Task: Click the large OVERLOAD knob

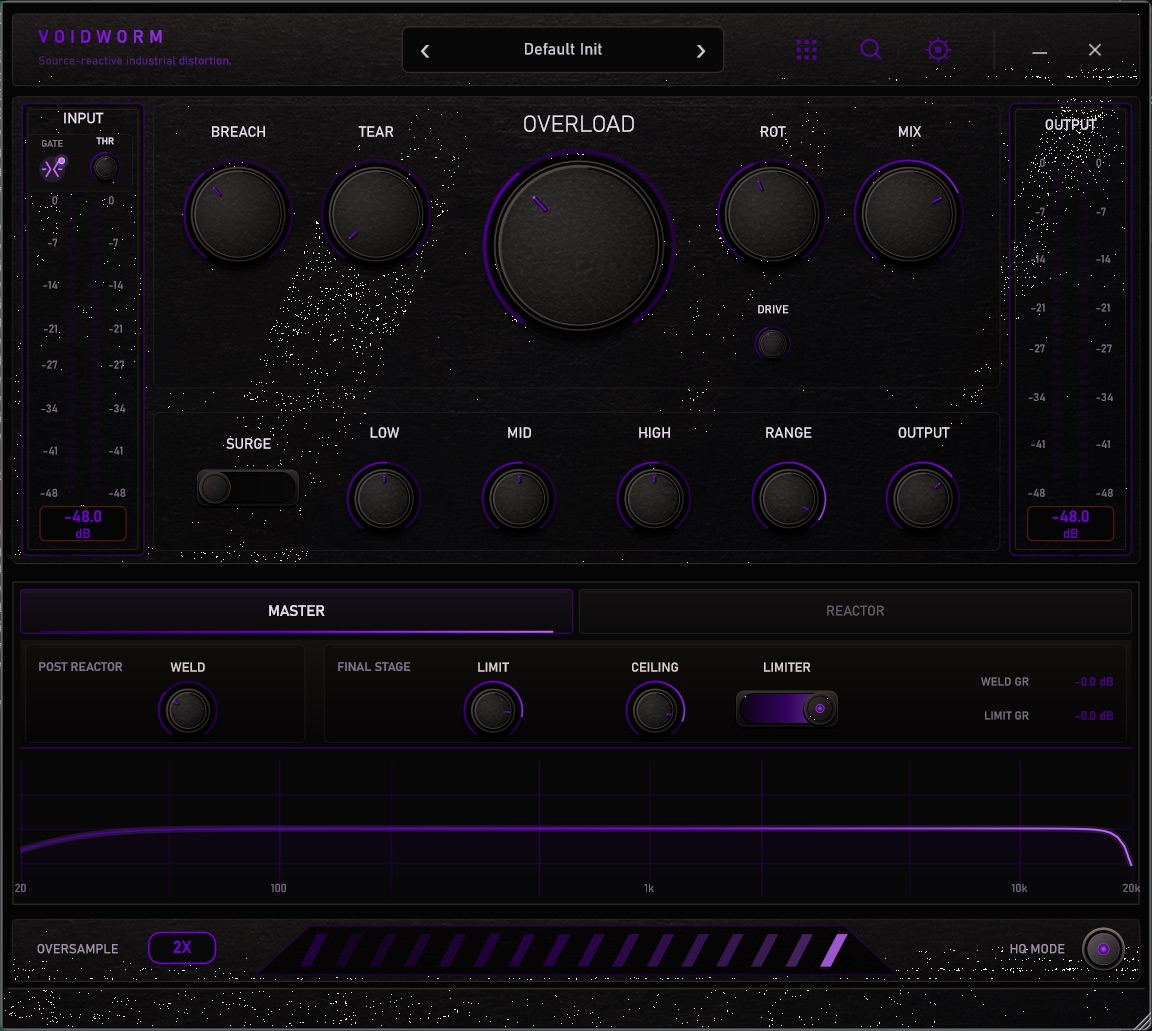Action: 579,244
